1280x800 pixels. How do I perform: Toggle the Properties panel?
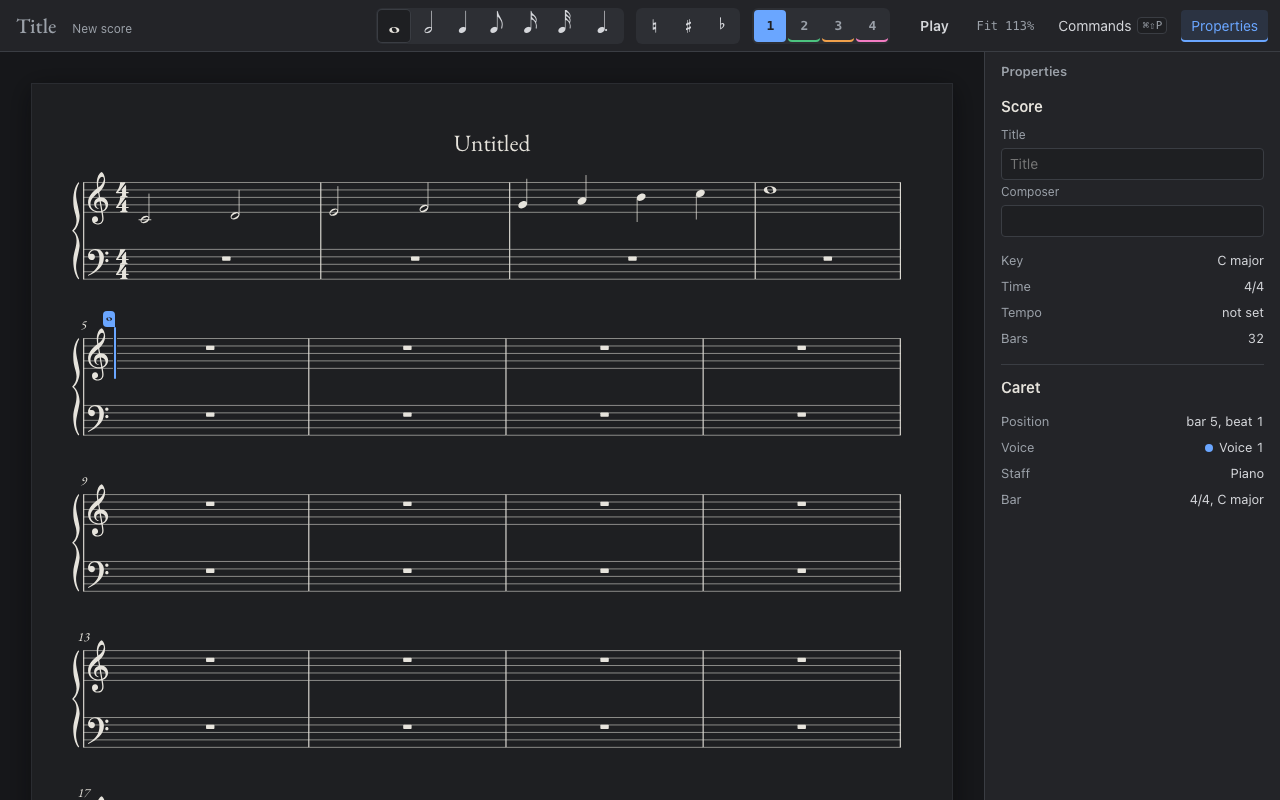[1224, 26]
